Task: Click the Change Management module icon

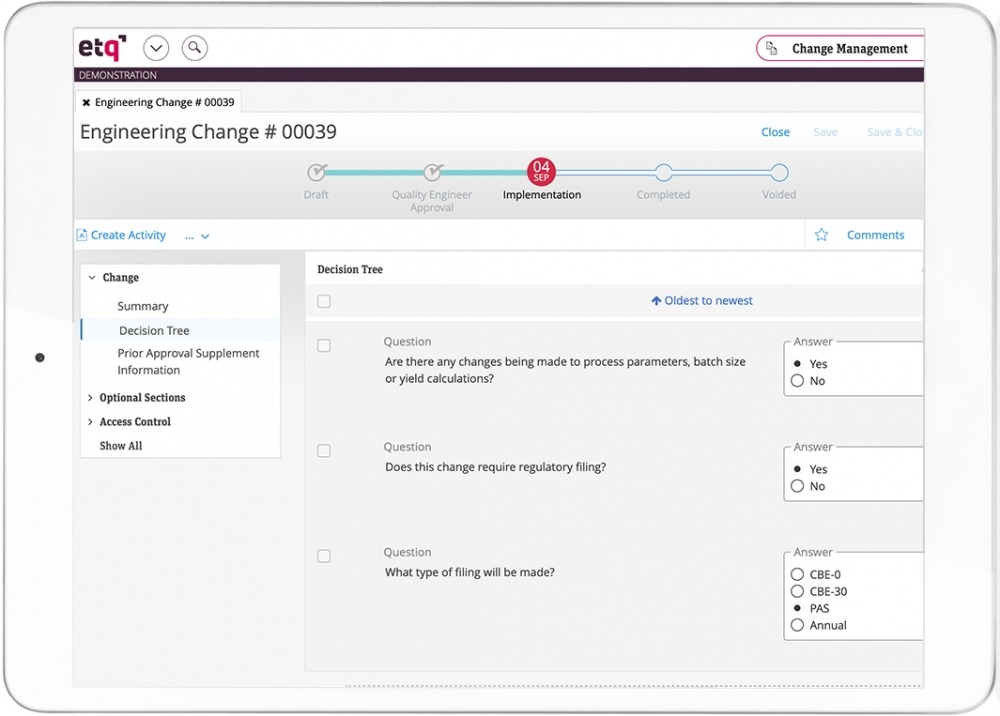Action: [x=770, y=48]
